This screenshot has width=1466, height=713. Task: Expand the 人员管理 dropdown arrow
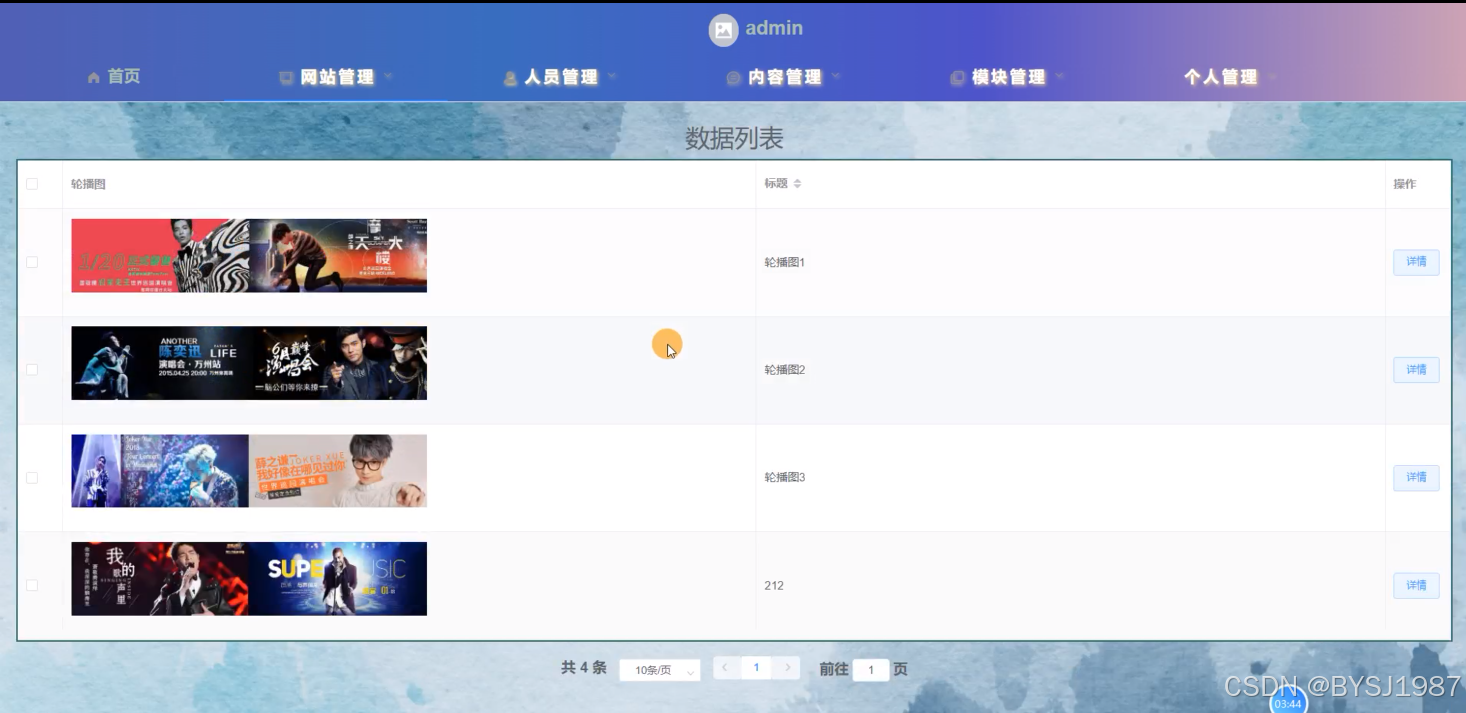click(x=612, y=77)
